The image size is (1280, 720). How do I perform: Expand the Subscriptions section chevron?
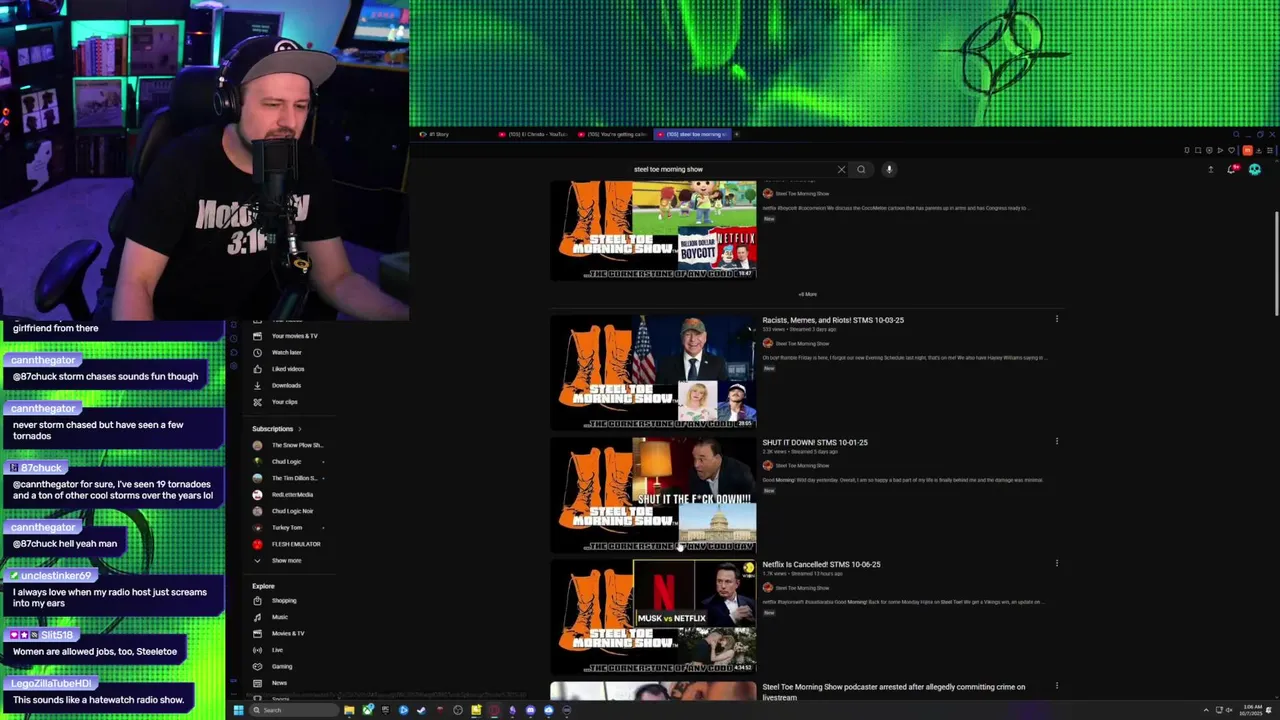[299, 429]
